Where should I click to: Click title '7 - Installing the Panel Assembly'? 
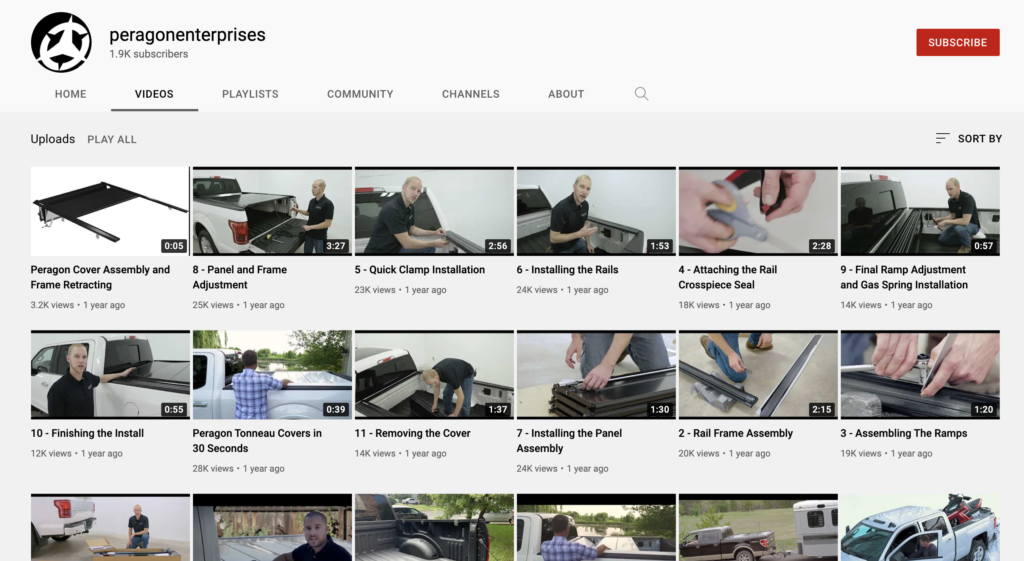[x=569, y=440]
